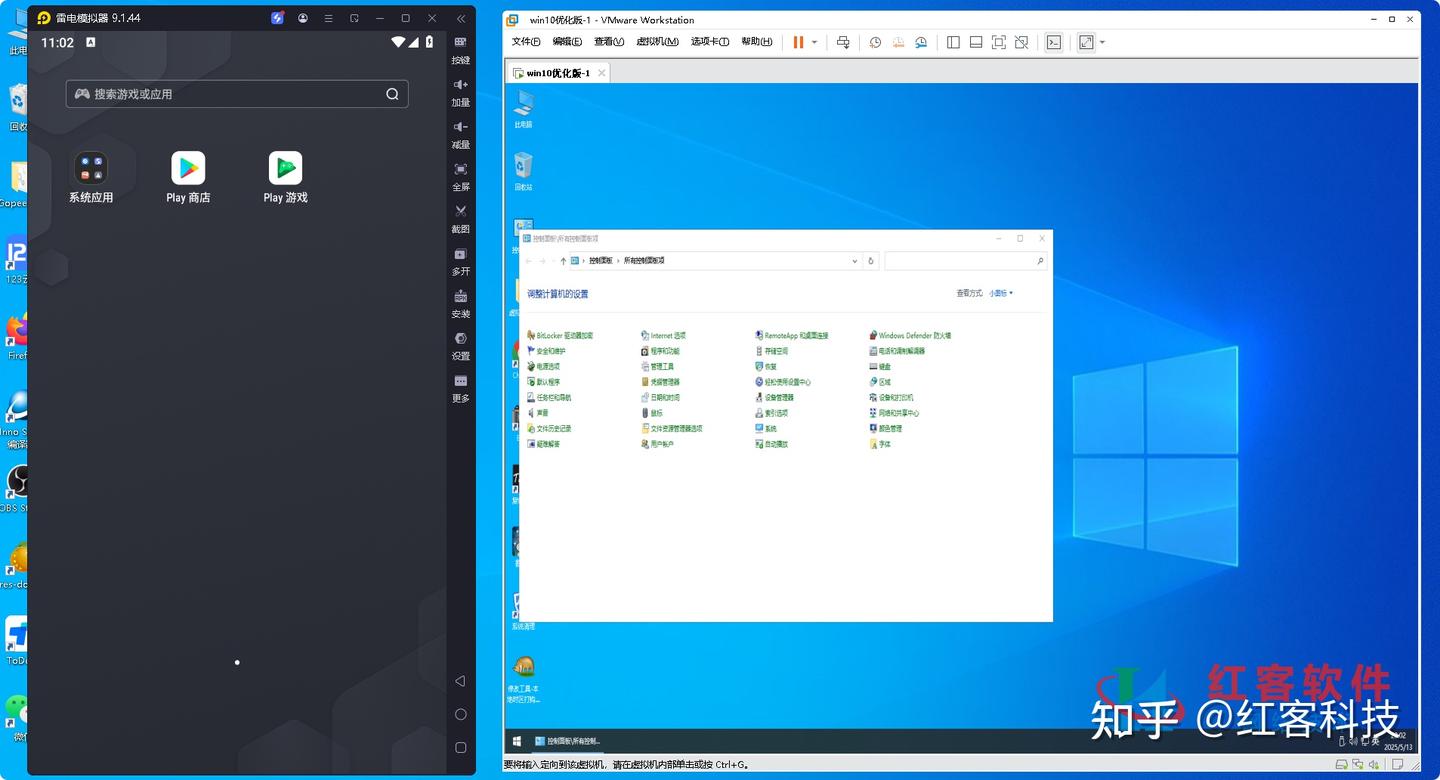Open BitLocker 驱动器加密

560,336
